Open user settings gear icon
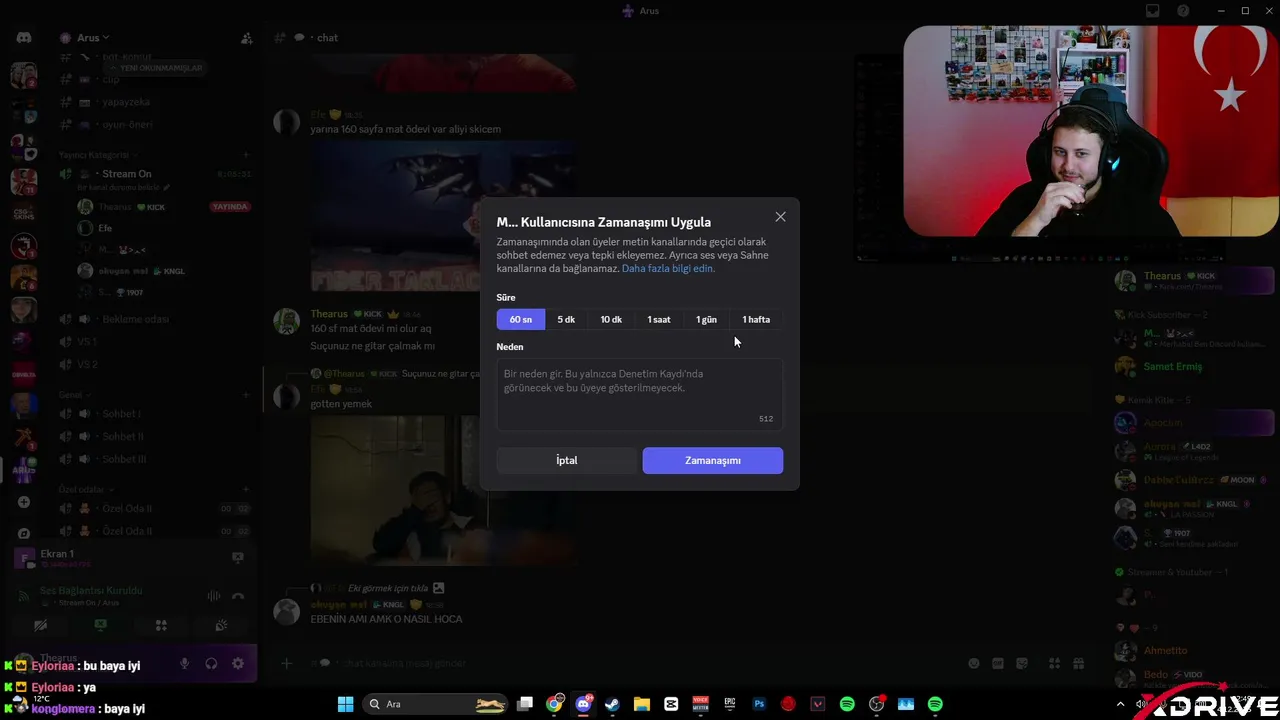The width and height of the screenshot is (1280, 720). pyautogui.click(x=238, y=664)
